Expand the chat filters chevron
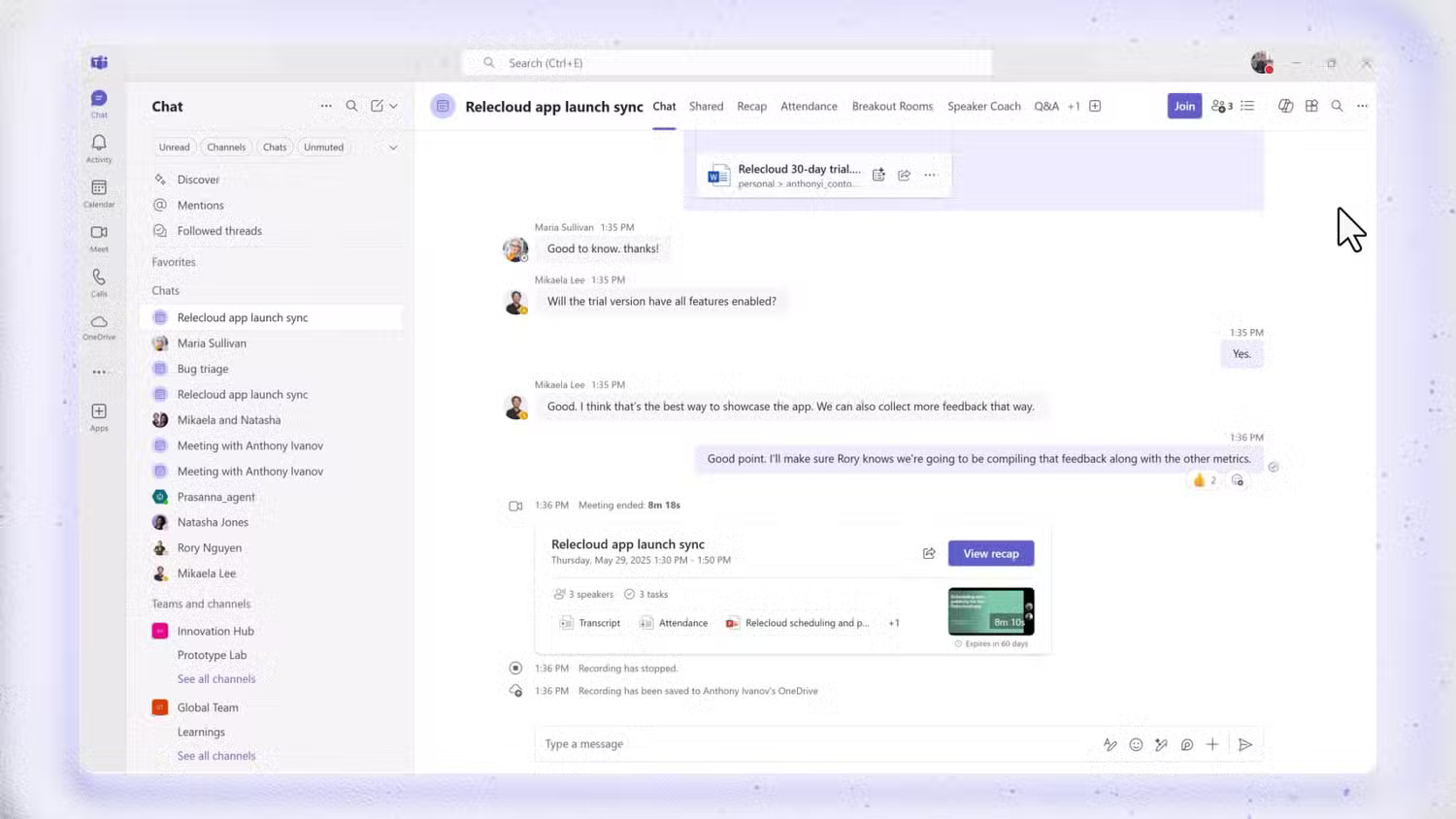 (393, 147)
